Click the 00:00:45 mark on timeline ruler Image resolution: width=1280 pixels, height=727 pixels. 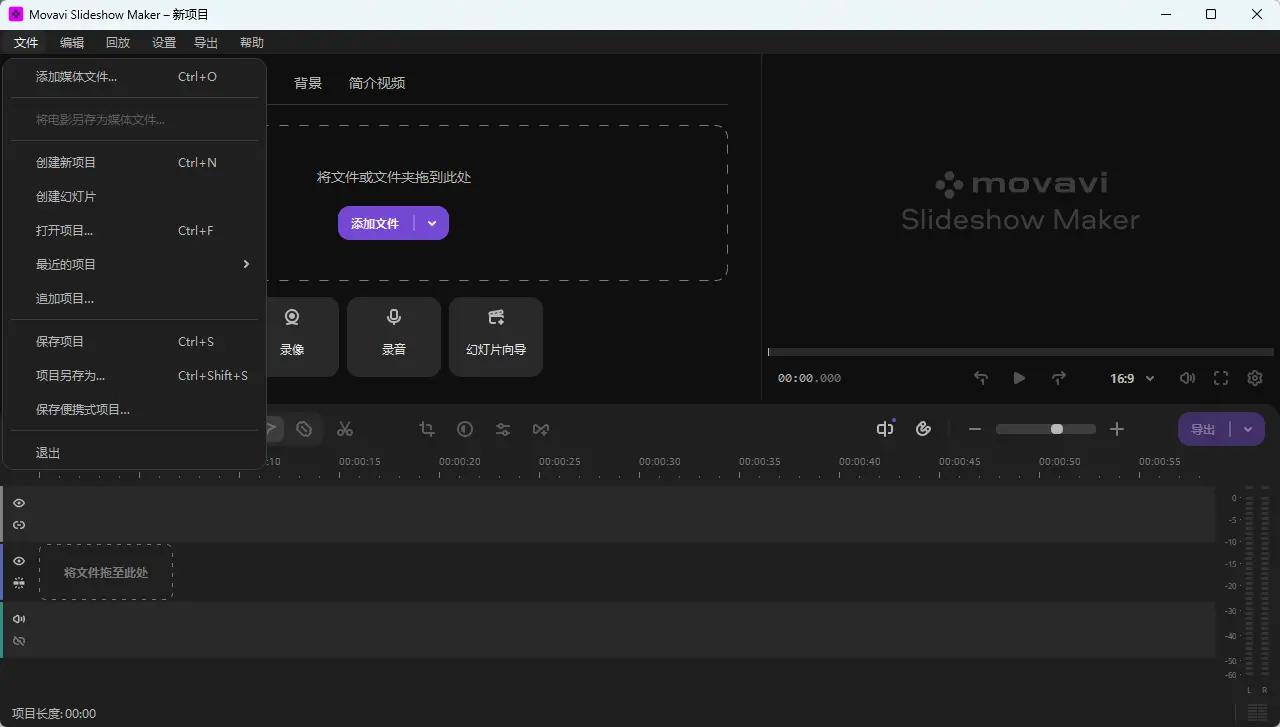[959, 462]
